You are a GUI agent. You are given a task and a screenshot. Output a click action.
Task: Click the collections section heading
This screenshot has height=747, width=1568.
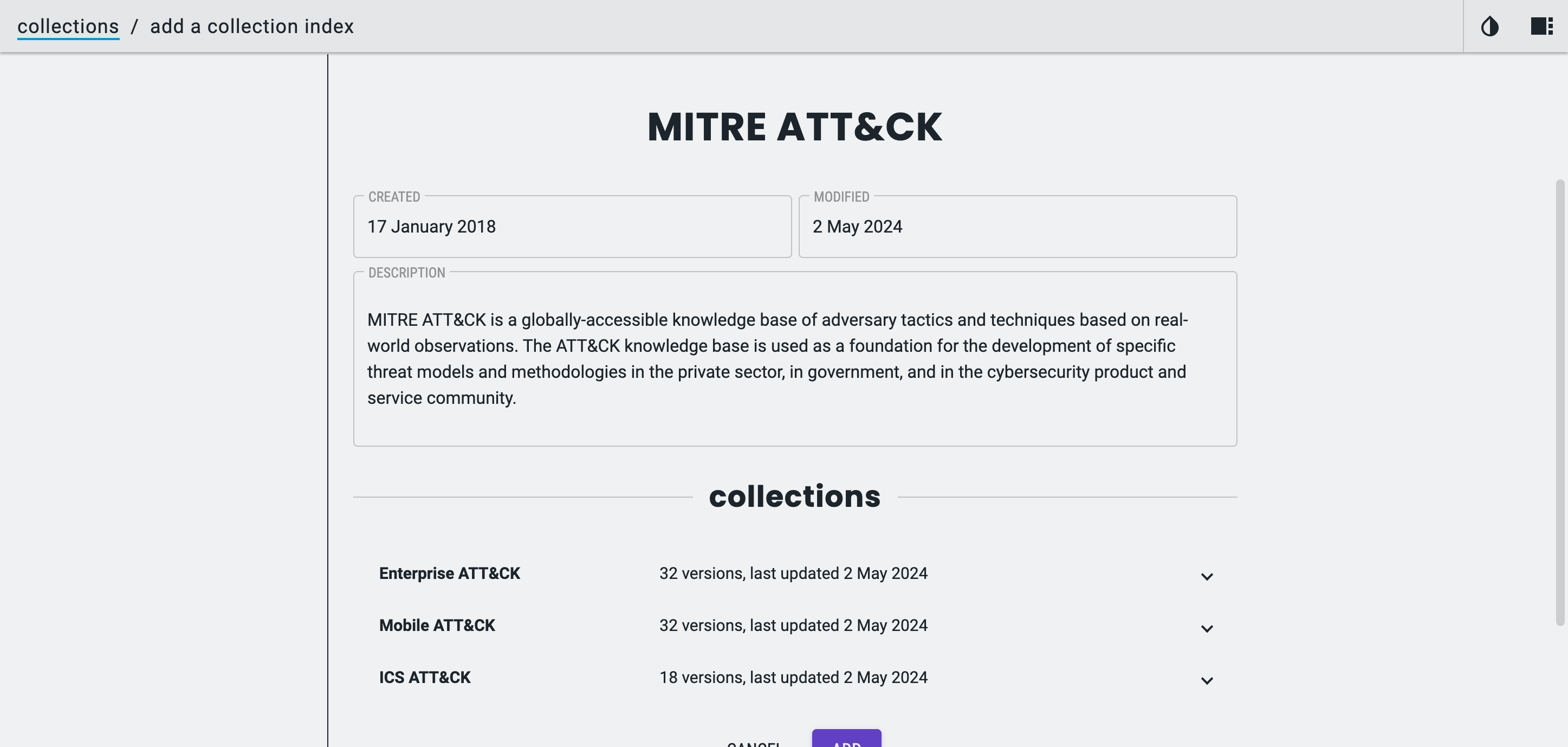tap(794, 496)
